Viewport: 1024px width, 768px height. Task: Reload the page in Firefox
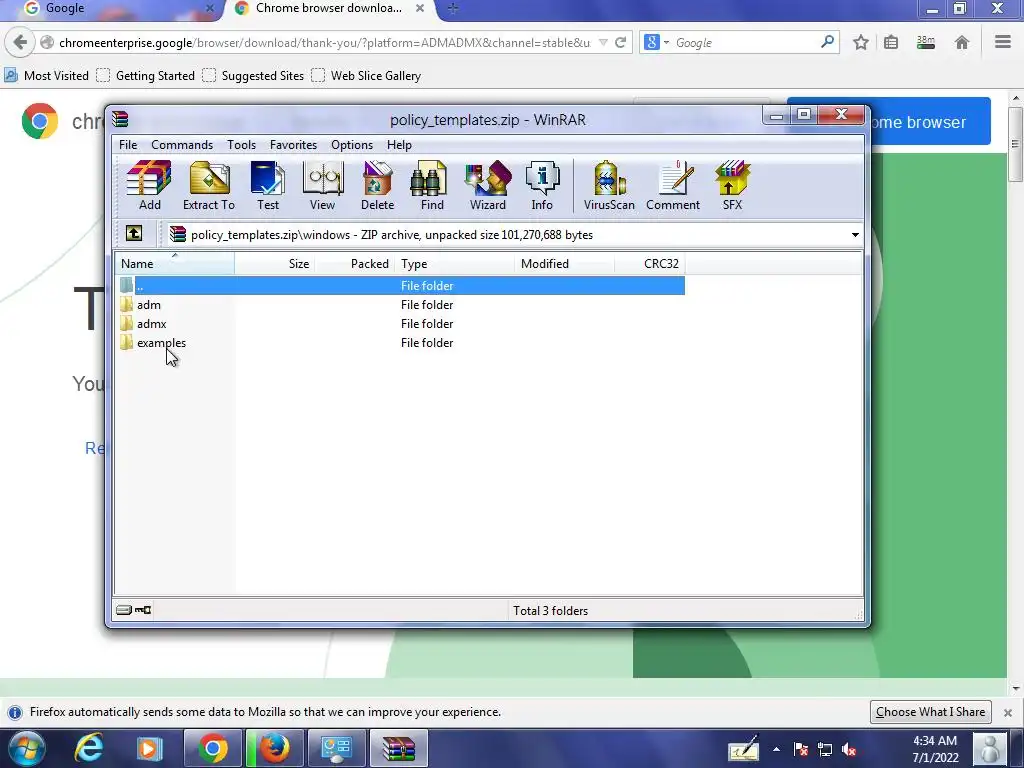tap(620, 42)
